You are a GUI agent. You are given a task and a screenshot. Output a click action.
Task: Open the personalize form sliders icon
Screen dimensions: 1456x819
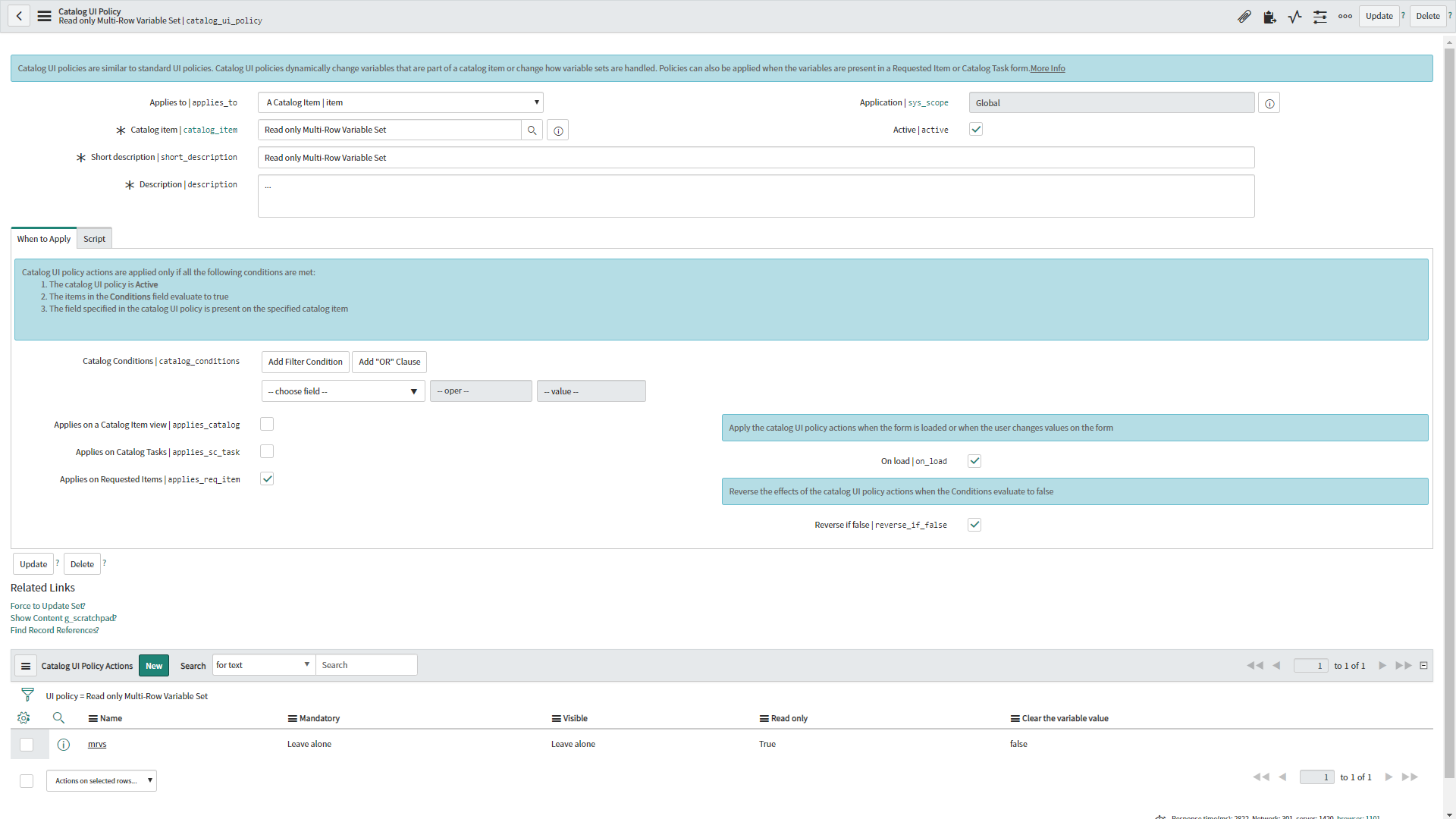1320,16
